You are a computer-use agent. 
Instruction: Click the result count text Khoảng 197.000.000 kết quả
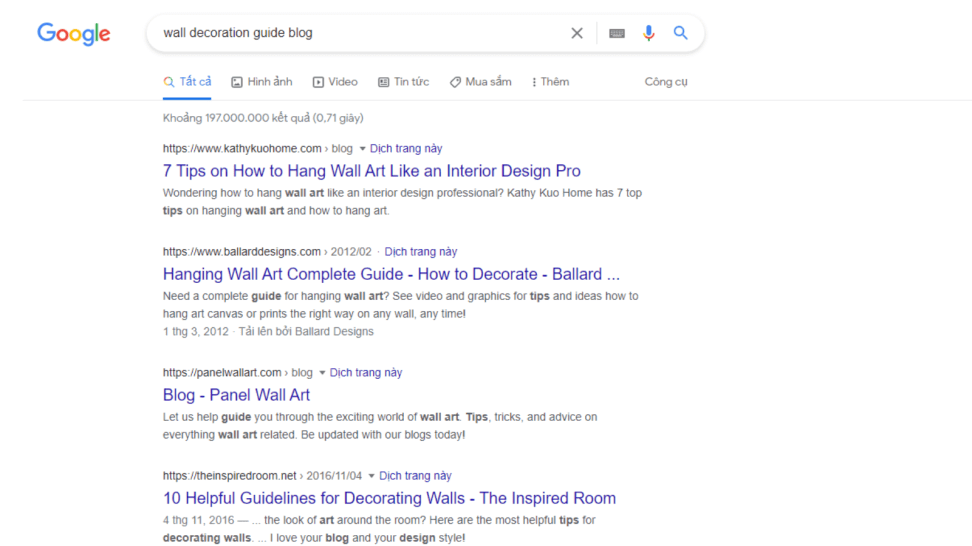coord(263,118)
